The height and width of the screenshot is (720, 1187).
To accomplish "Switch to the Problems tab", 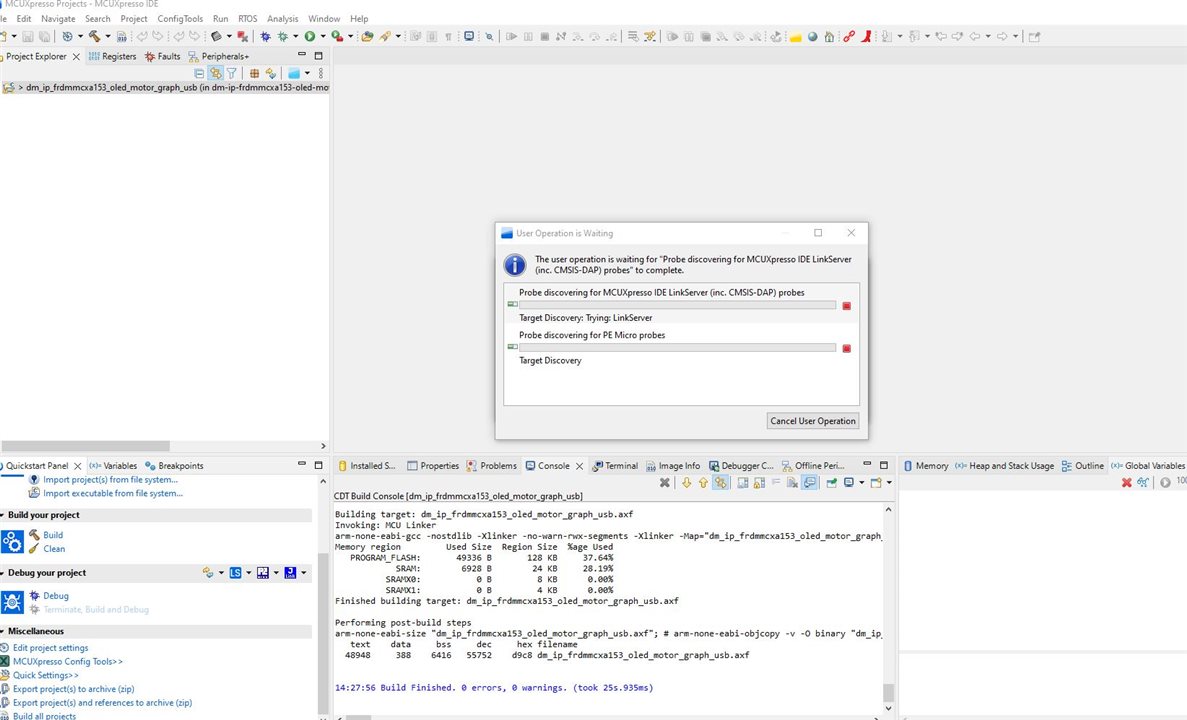I will 492,466.
